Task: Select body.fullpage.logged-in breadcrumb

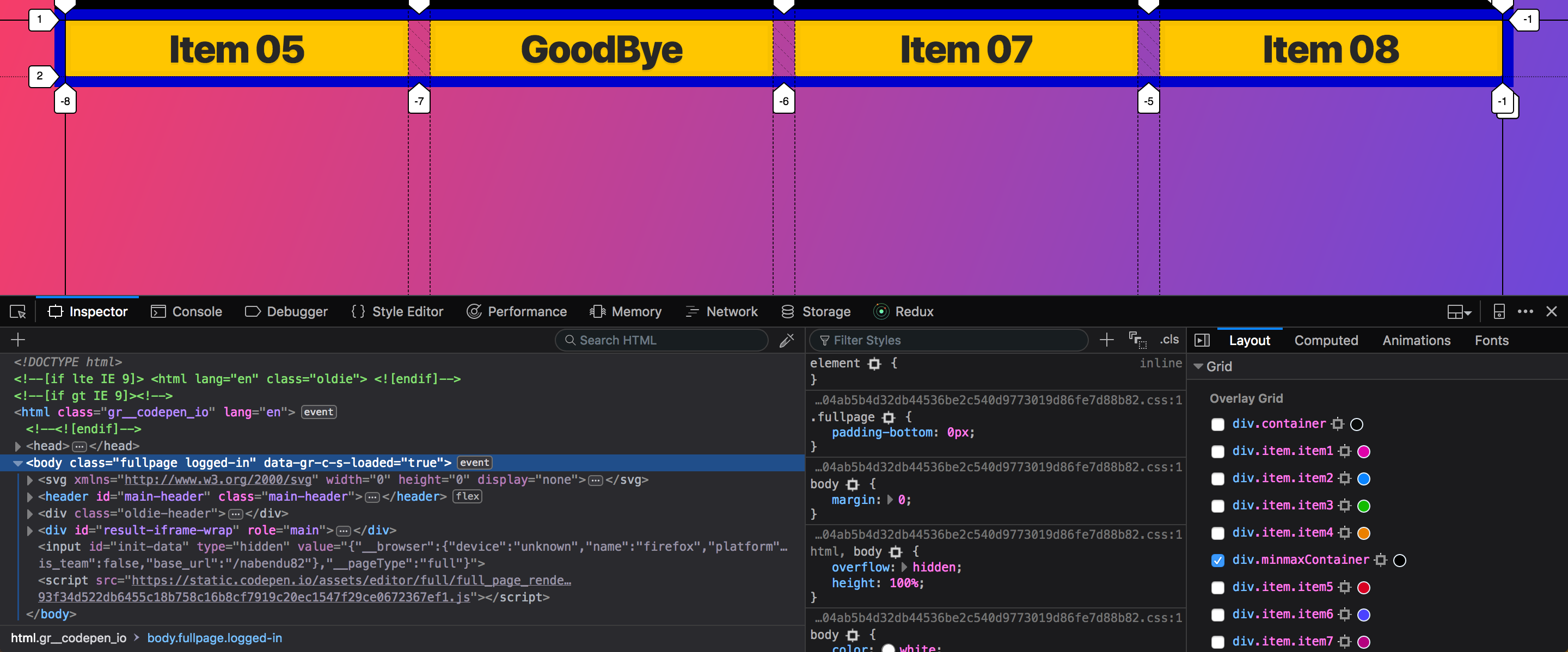Action: pos(215,638)
